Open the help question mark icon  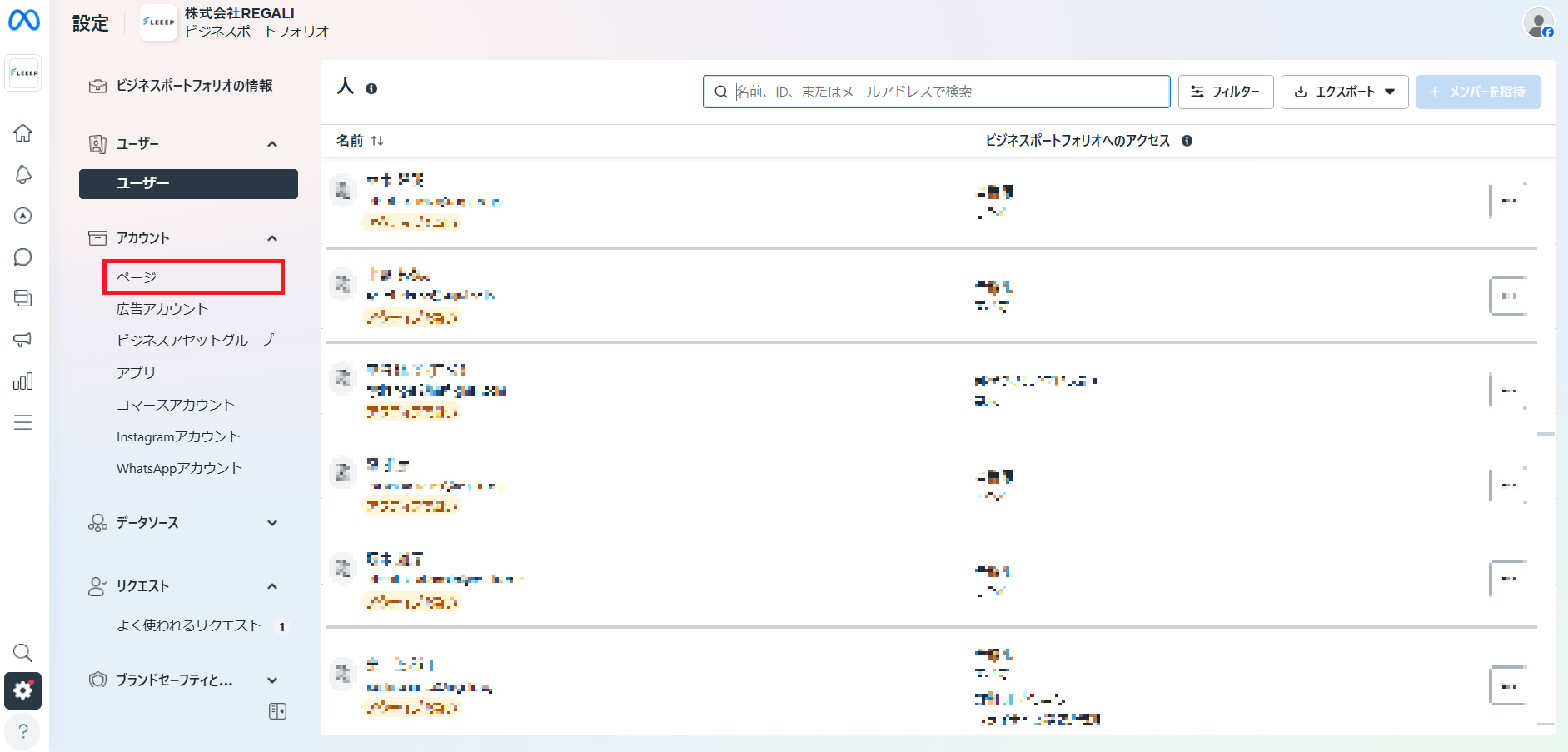[23, 731]
